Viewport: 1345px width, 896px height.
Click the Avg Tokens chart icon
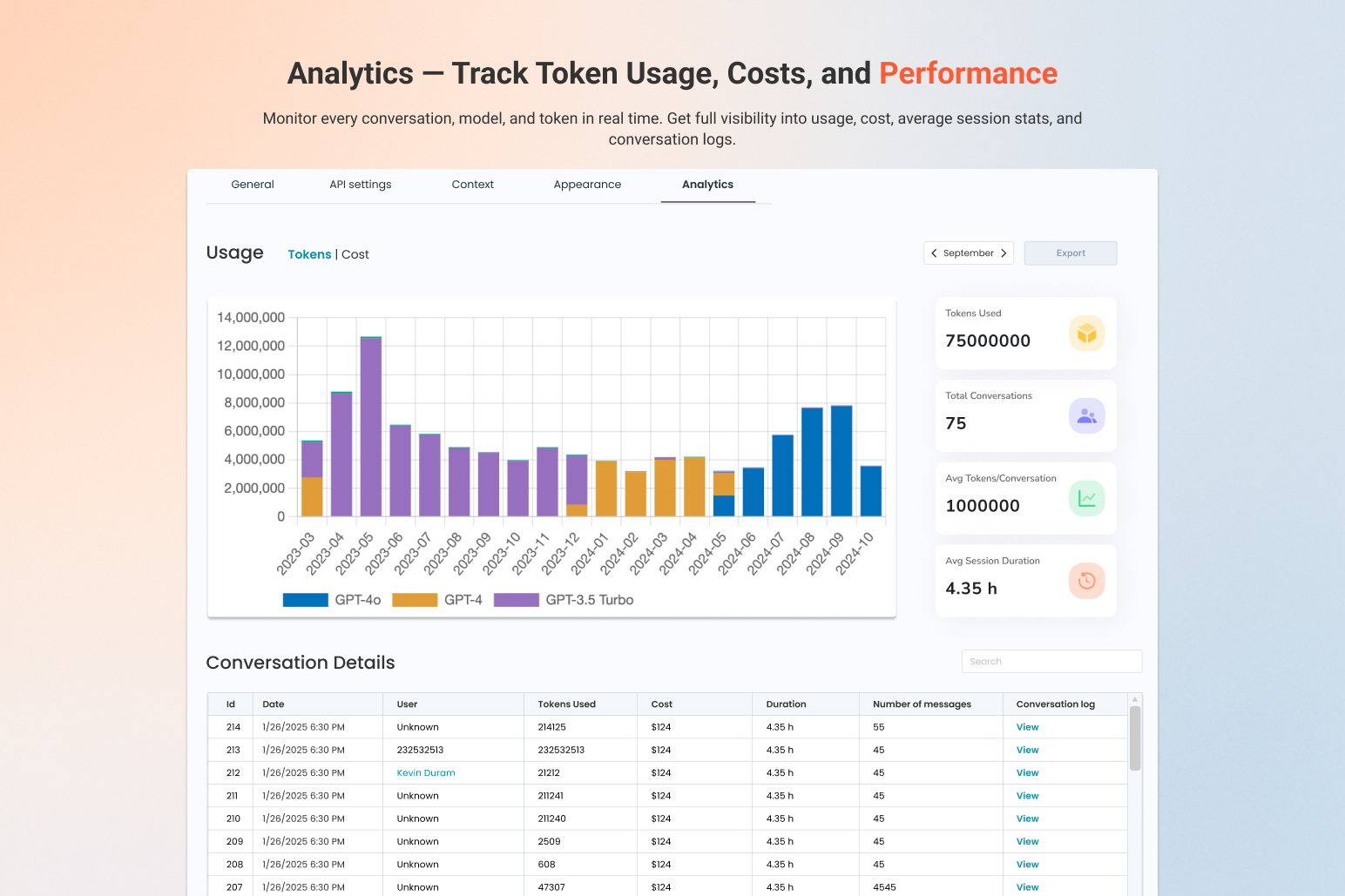point(1086,498)
